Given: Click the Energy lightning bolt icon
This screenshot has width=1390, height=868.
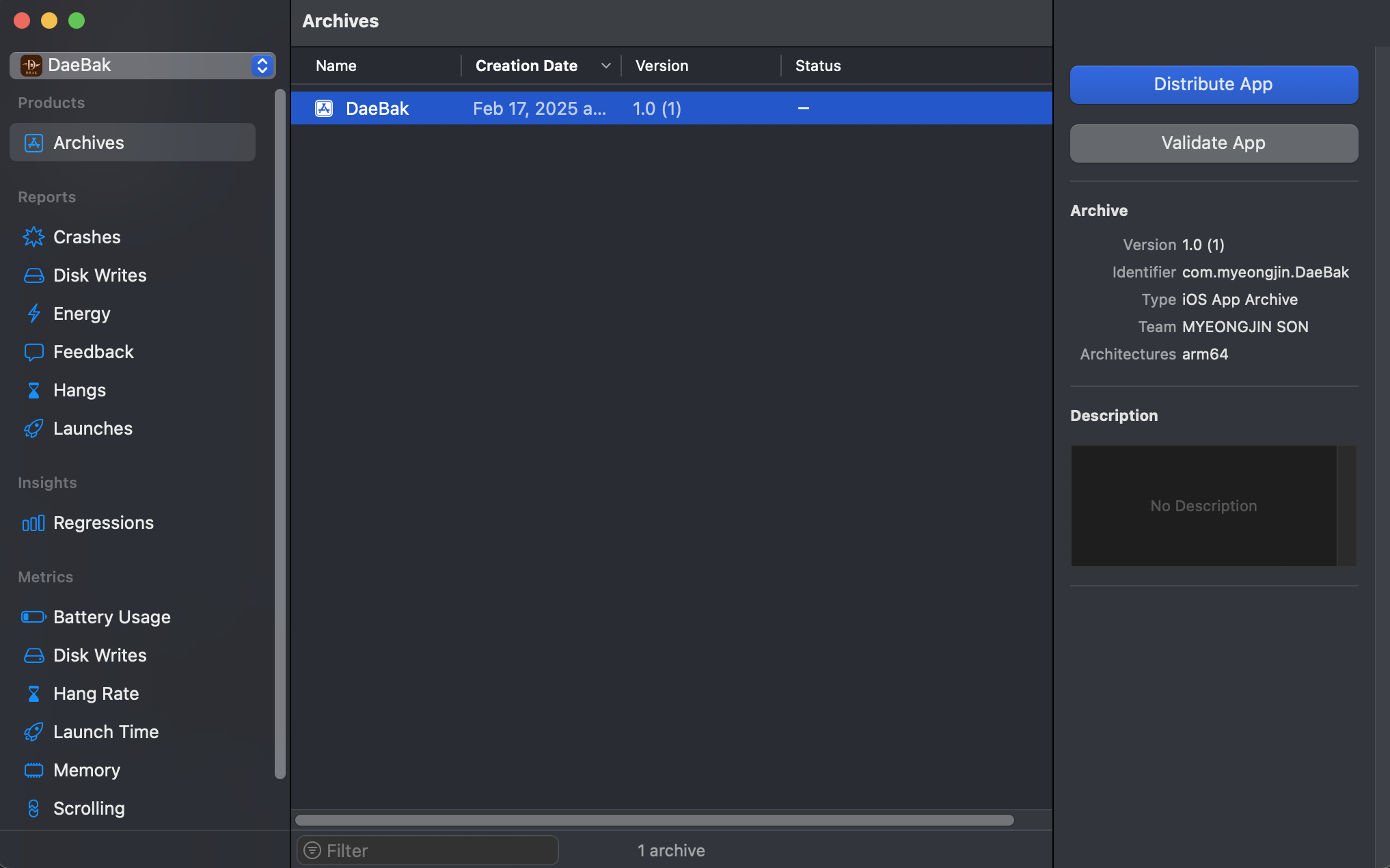Looking at the screenshot, I should [x=33, y=314].
